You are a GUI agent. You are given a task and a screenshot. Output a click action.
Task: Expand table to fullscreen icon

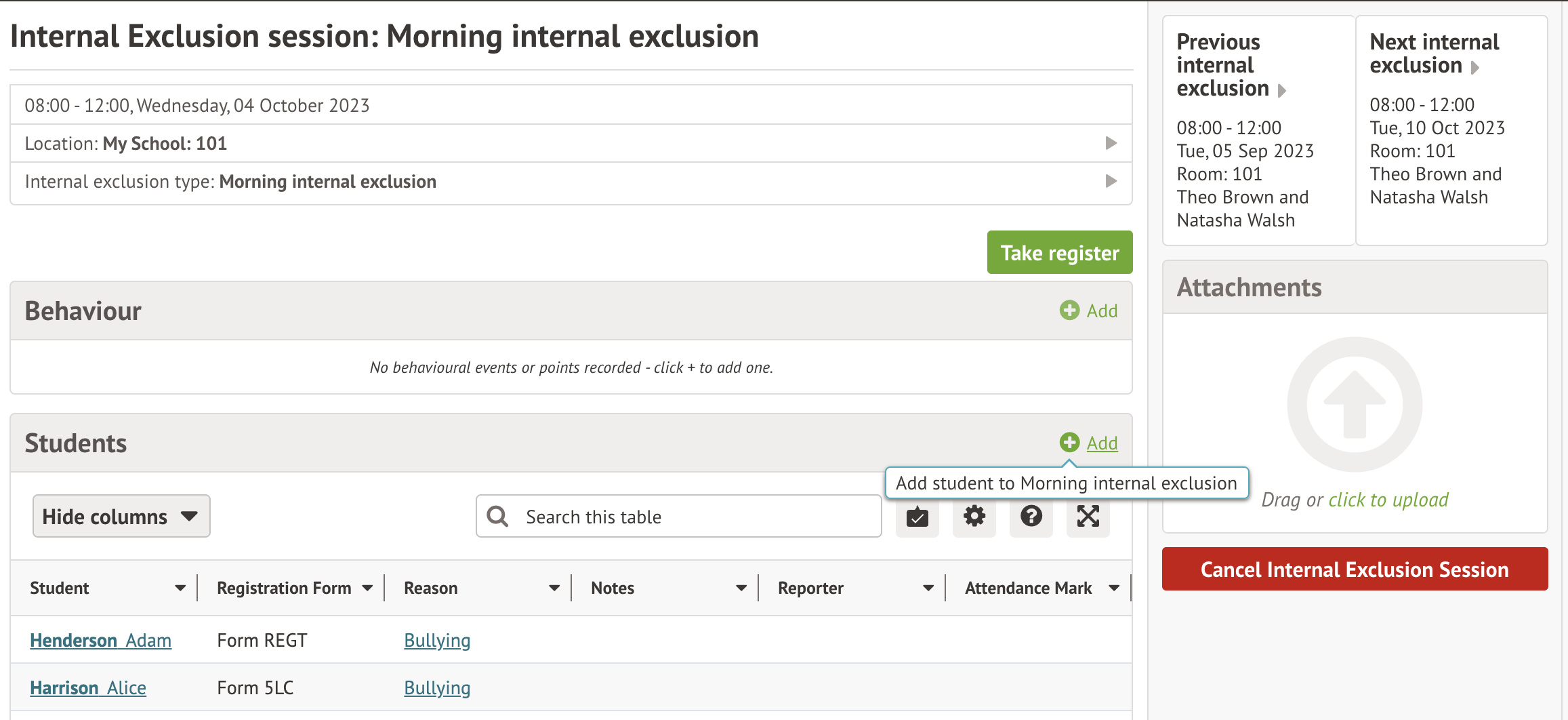1088,517
